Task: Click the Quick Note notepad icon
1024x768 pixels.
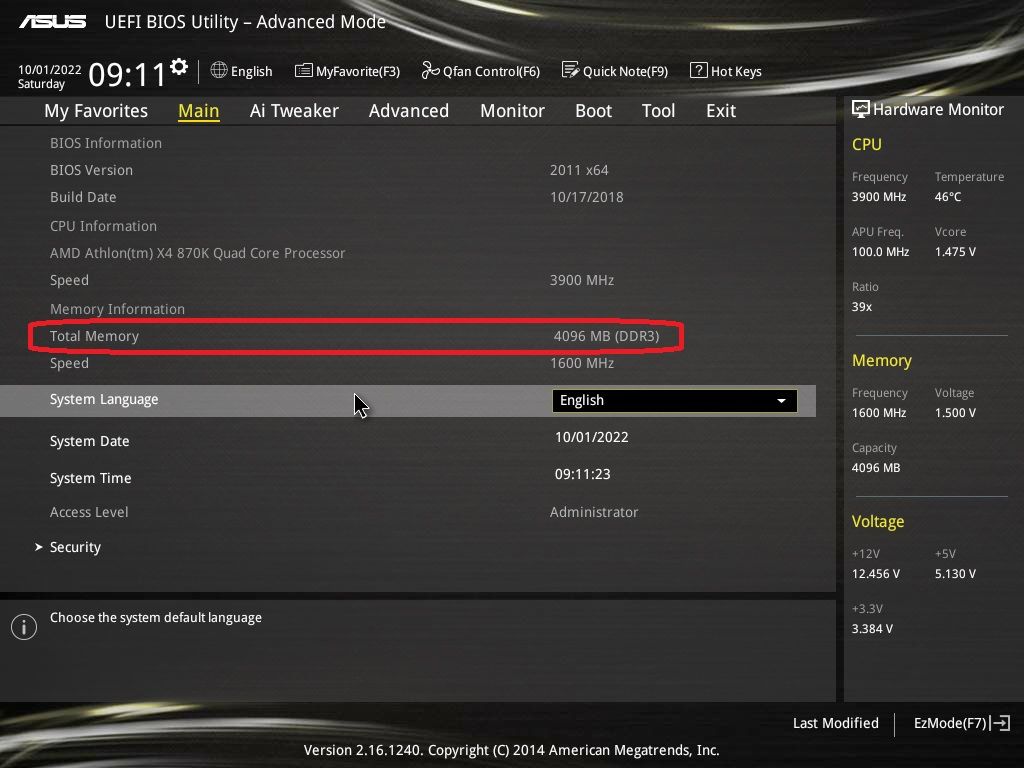Action: pos(570,71)
